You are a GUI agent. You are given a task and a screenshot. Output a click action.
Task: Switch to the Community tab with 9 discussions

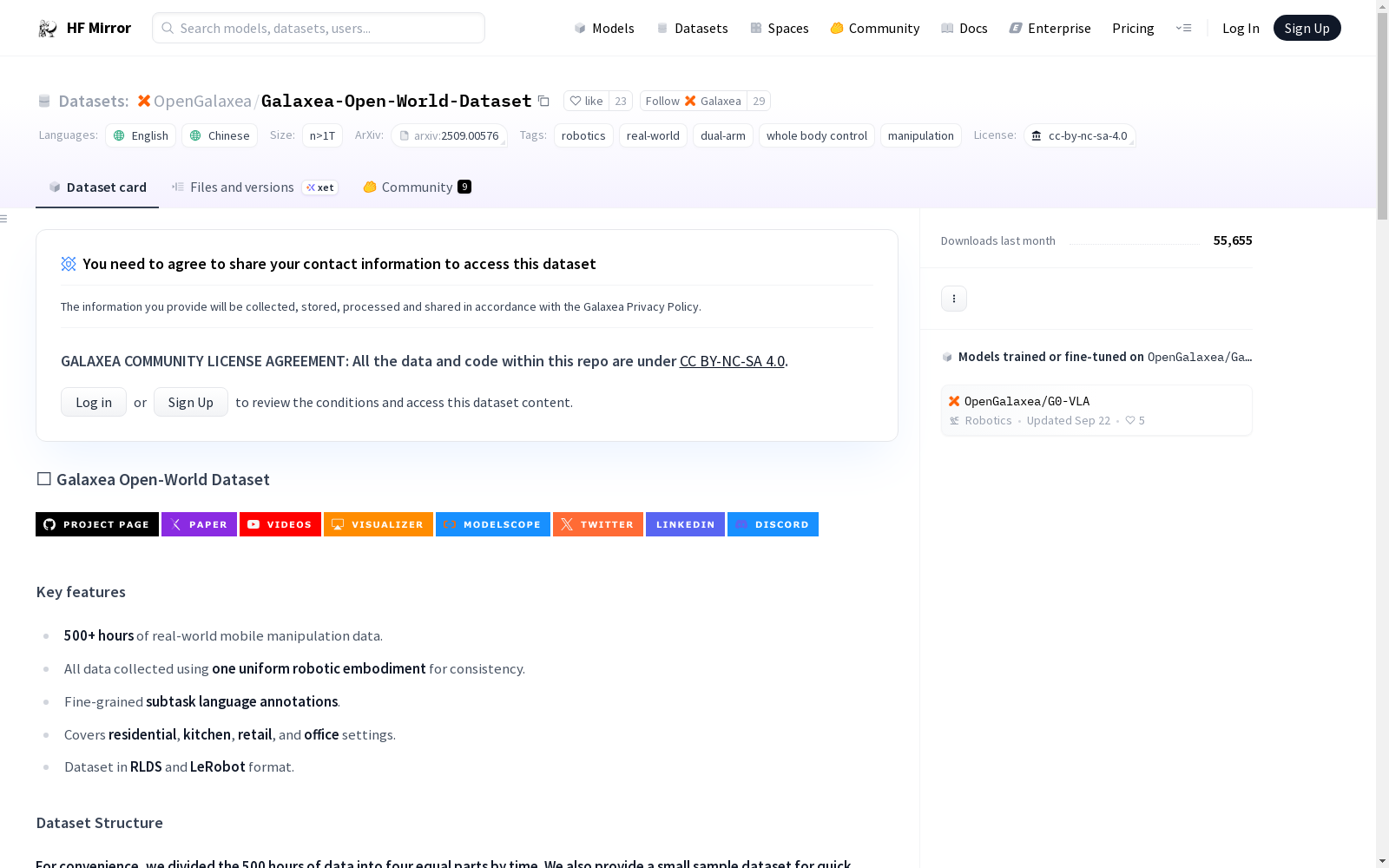(x=417, y=187)
